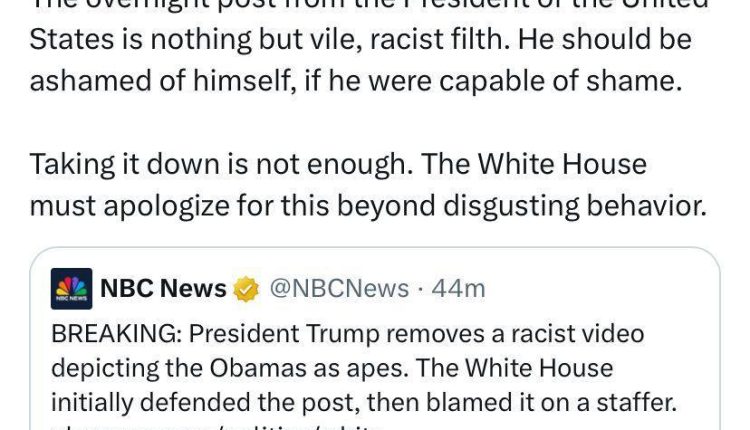This screenshot has width=750, height=430.
Task: Click the line 'depicting the Obamas as apes'
Action: (230, 368)
